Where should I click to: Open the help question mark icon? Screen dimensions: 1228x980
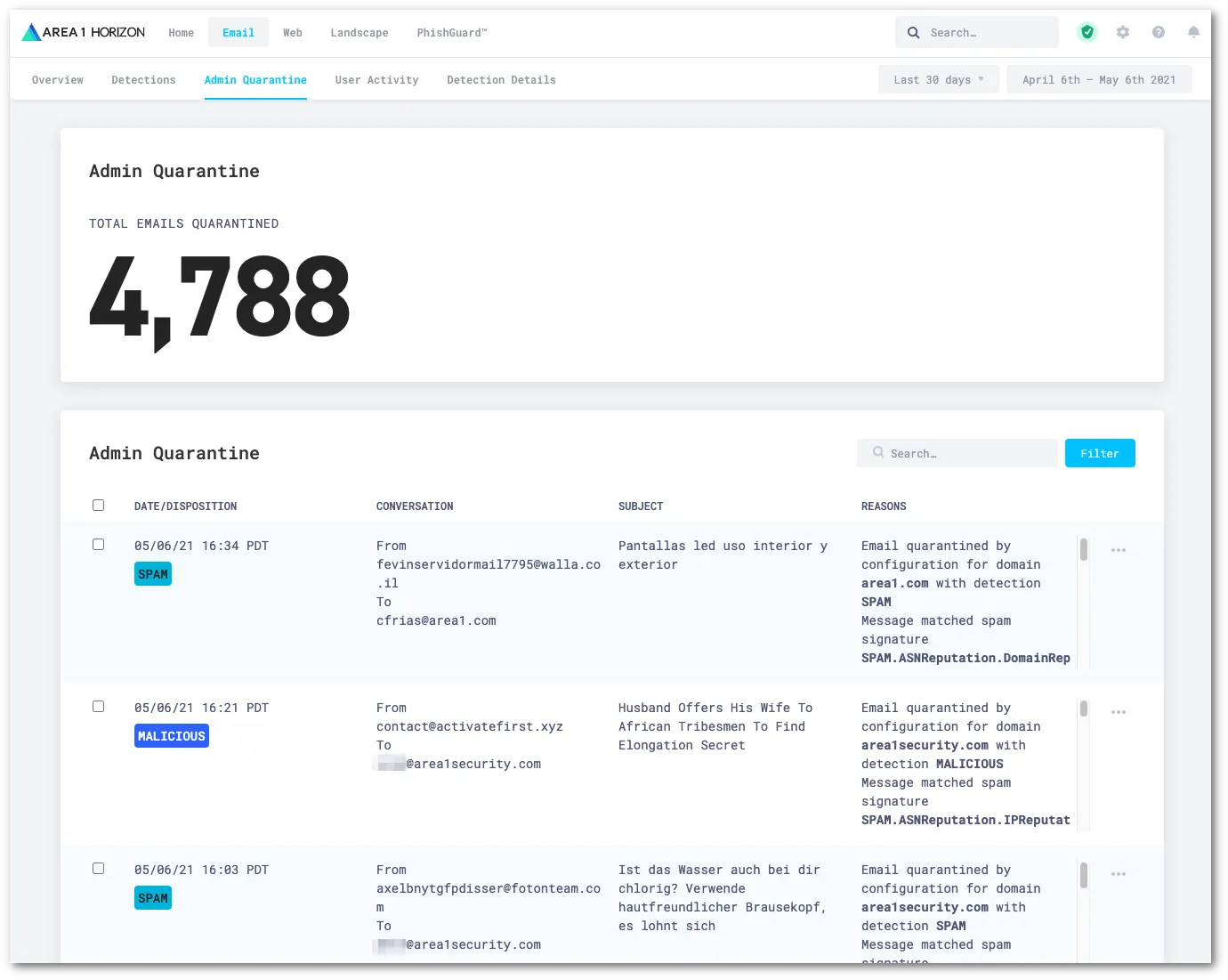click(1158, 32)
